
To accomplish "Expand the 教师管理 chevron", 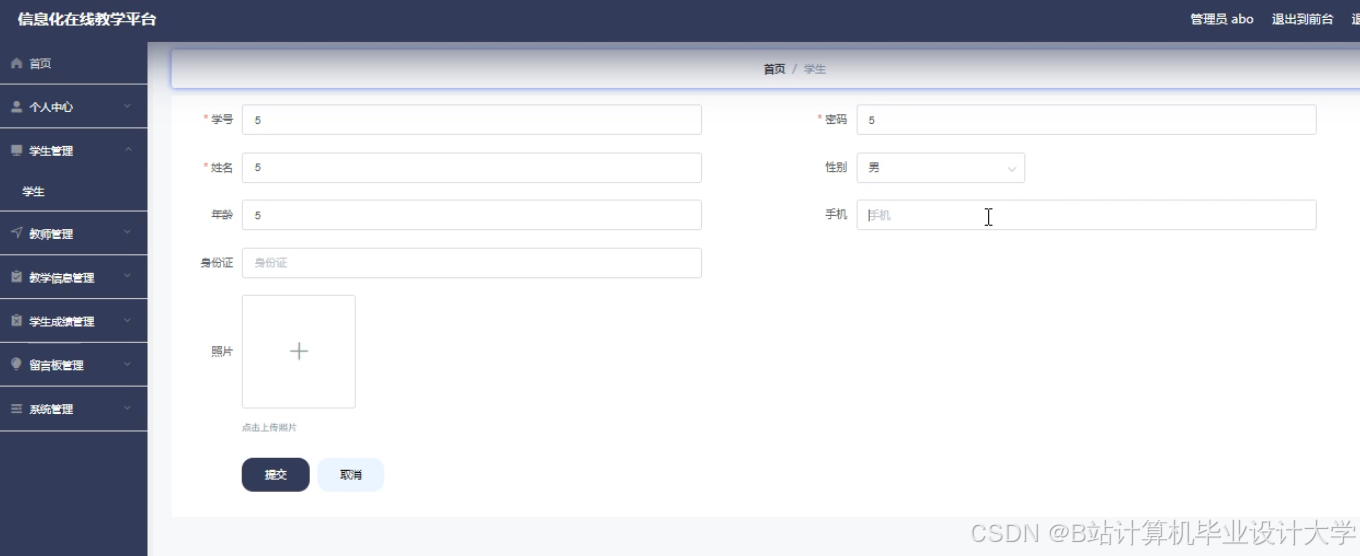I will point(128,233).
